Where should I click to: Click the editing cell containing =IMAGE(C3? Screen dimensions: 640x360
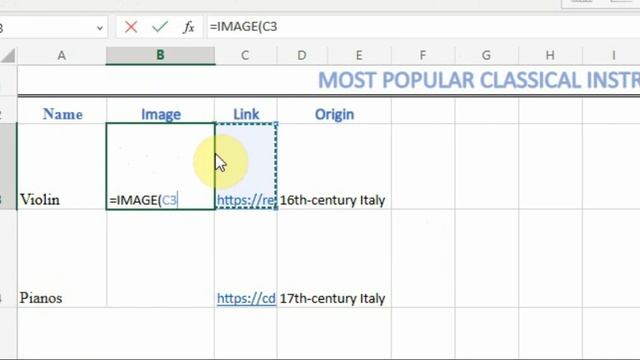pos(160,167)
